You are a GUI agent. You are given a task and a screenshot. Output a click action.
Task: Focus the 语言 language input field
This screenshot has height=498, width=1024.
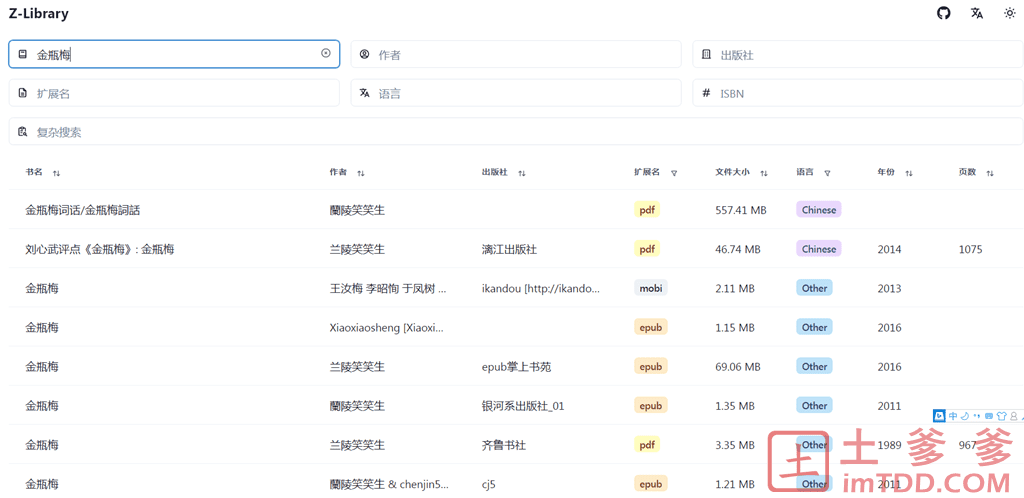tap(516, 93)
